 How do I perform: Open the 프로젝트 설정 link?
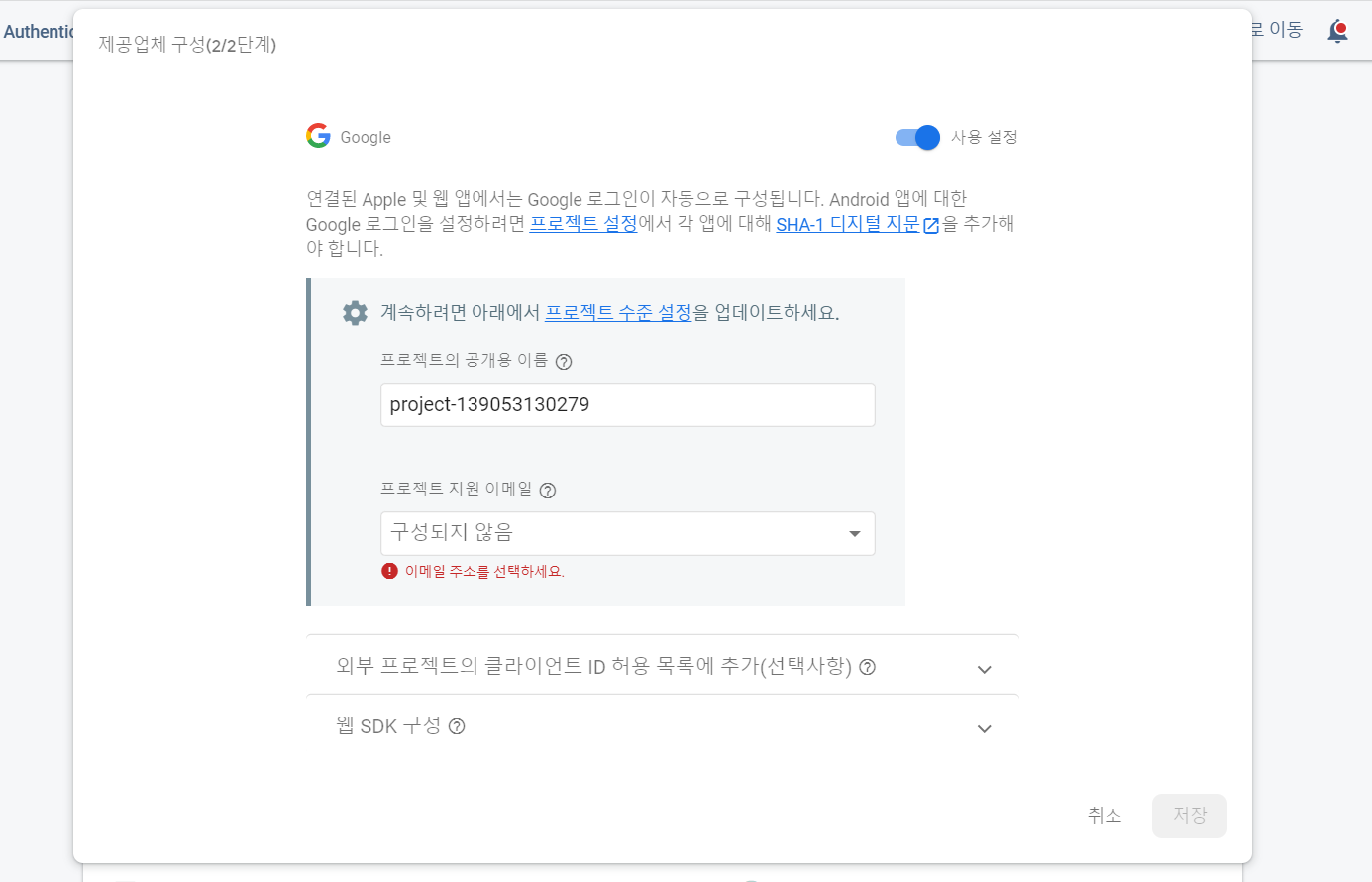click(x=583, y=224)
